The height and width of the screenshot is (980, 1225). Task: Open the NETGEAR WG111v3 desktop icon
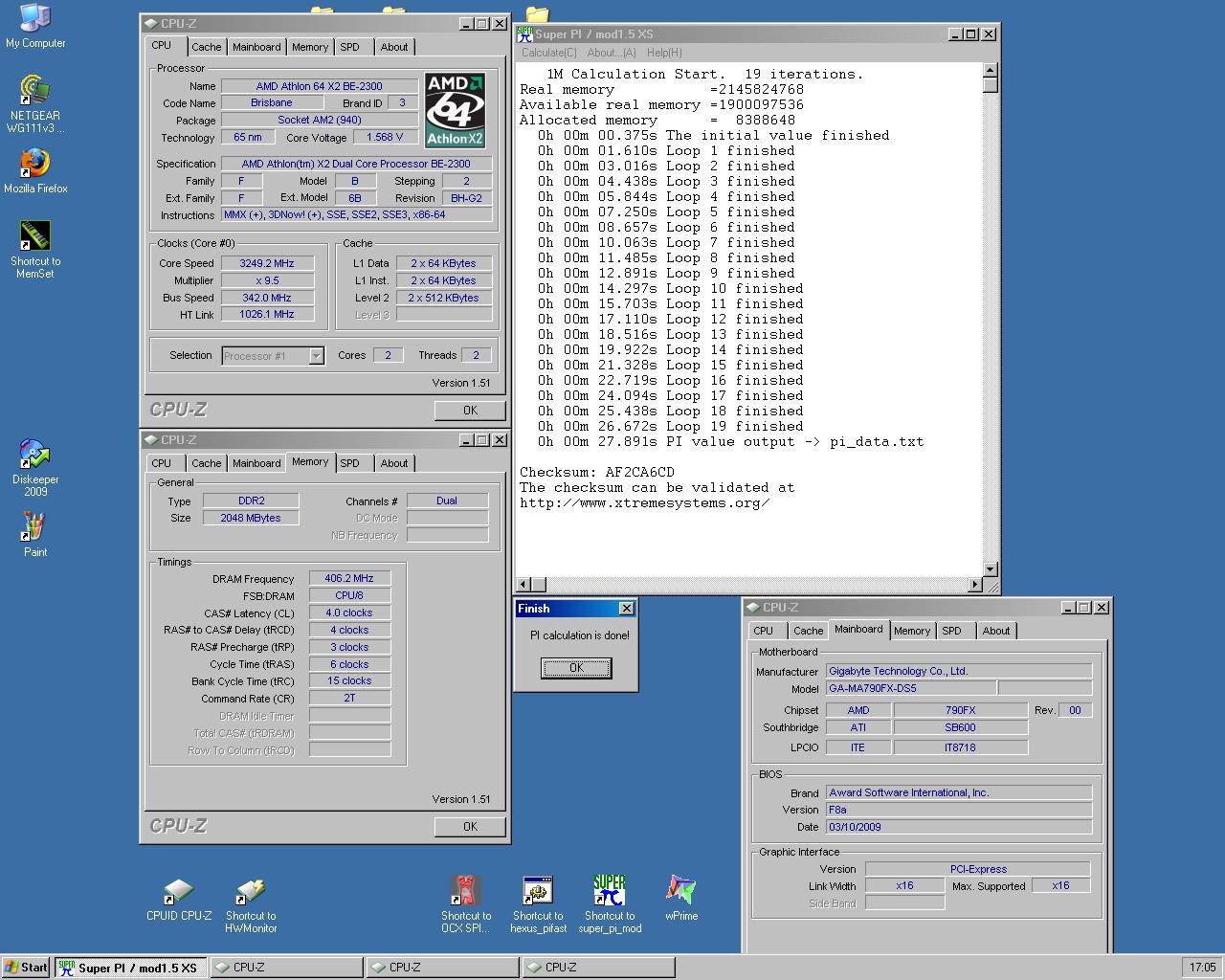click(35, 103)
